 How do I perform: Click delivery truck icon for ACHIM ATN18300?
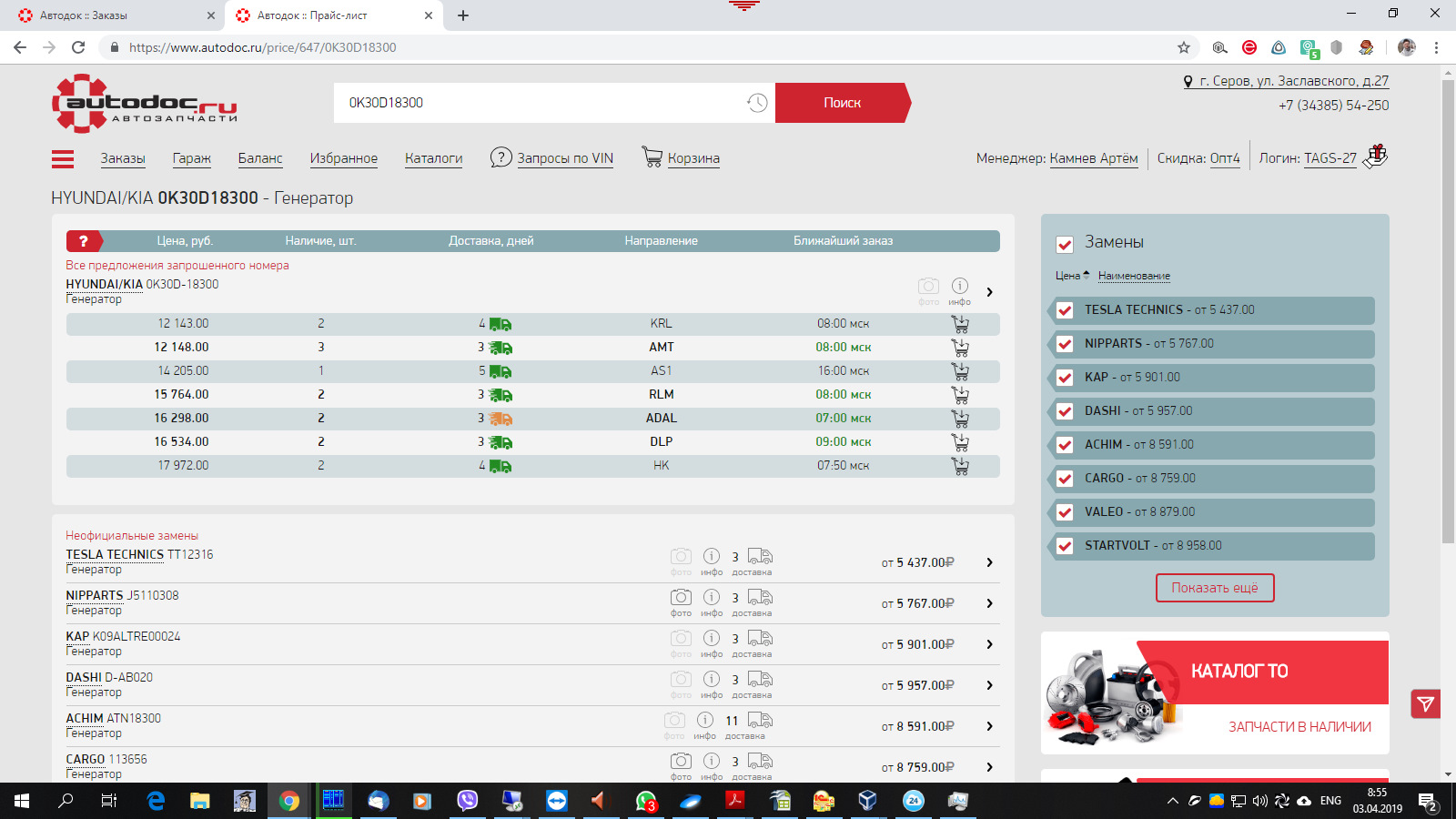[x=760, y=720]
